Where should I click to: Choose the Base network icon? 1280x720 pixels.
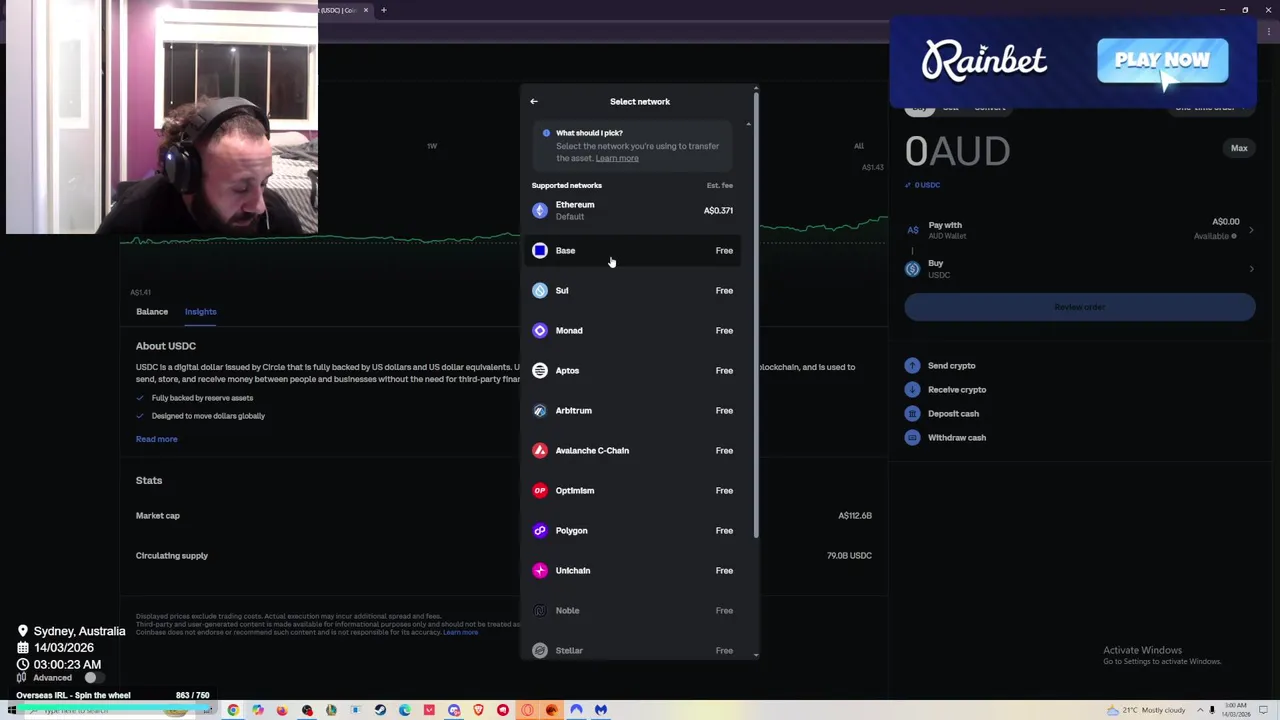pyautogui.click(x=540, y=250)
